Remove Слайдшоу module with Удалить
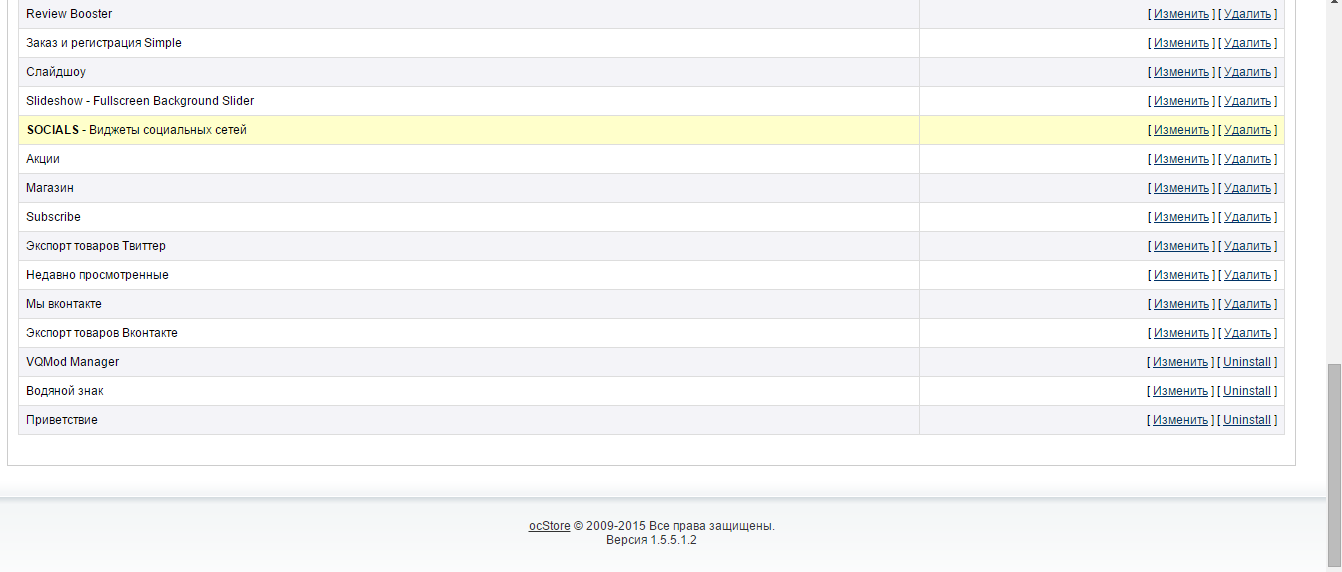 pos(1247,72)
